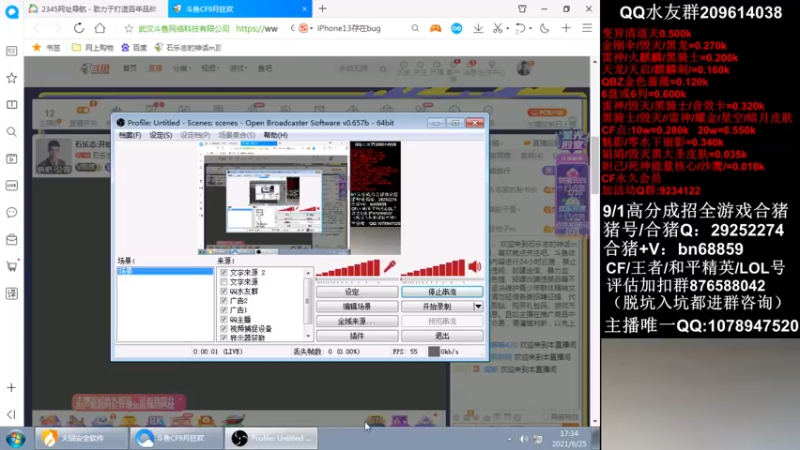Collapse the browser left sidebar
800x450 pixels.
(11, 414)
